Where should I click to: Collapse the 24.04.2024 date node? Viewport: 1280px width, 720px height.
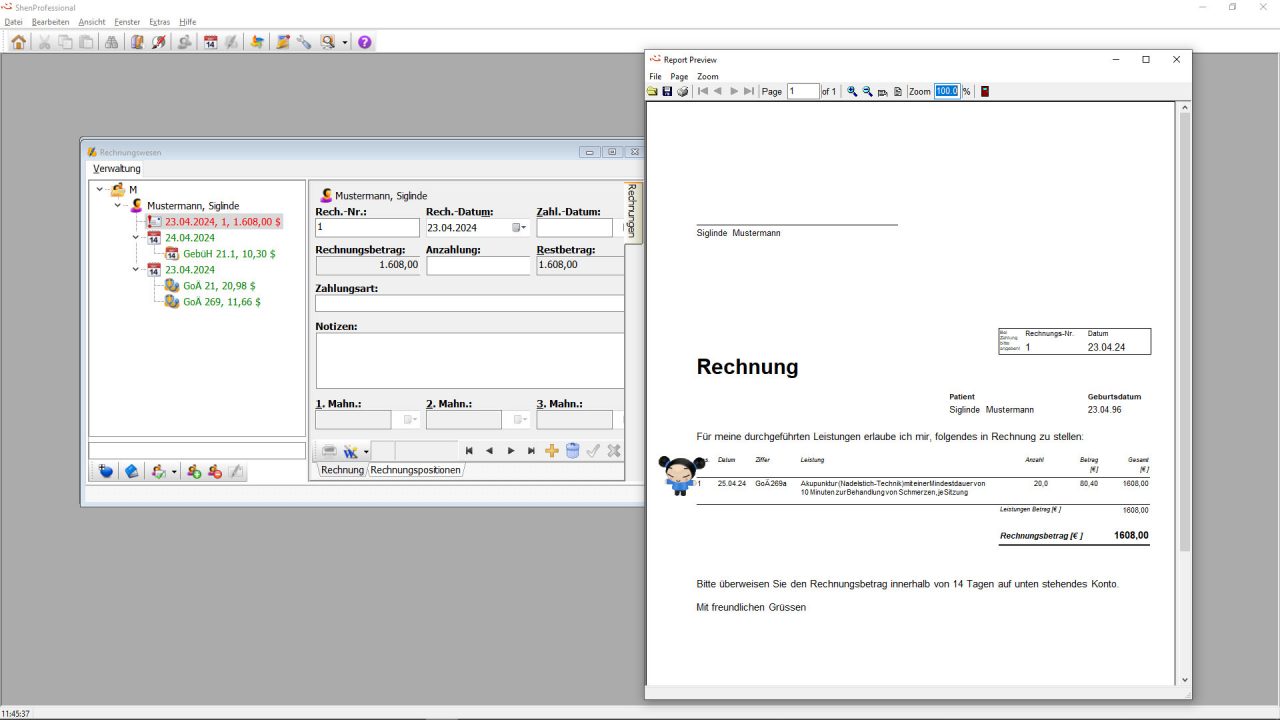136,238
